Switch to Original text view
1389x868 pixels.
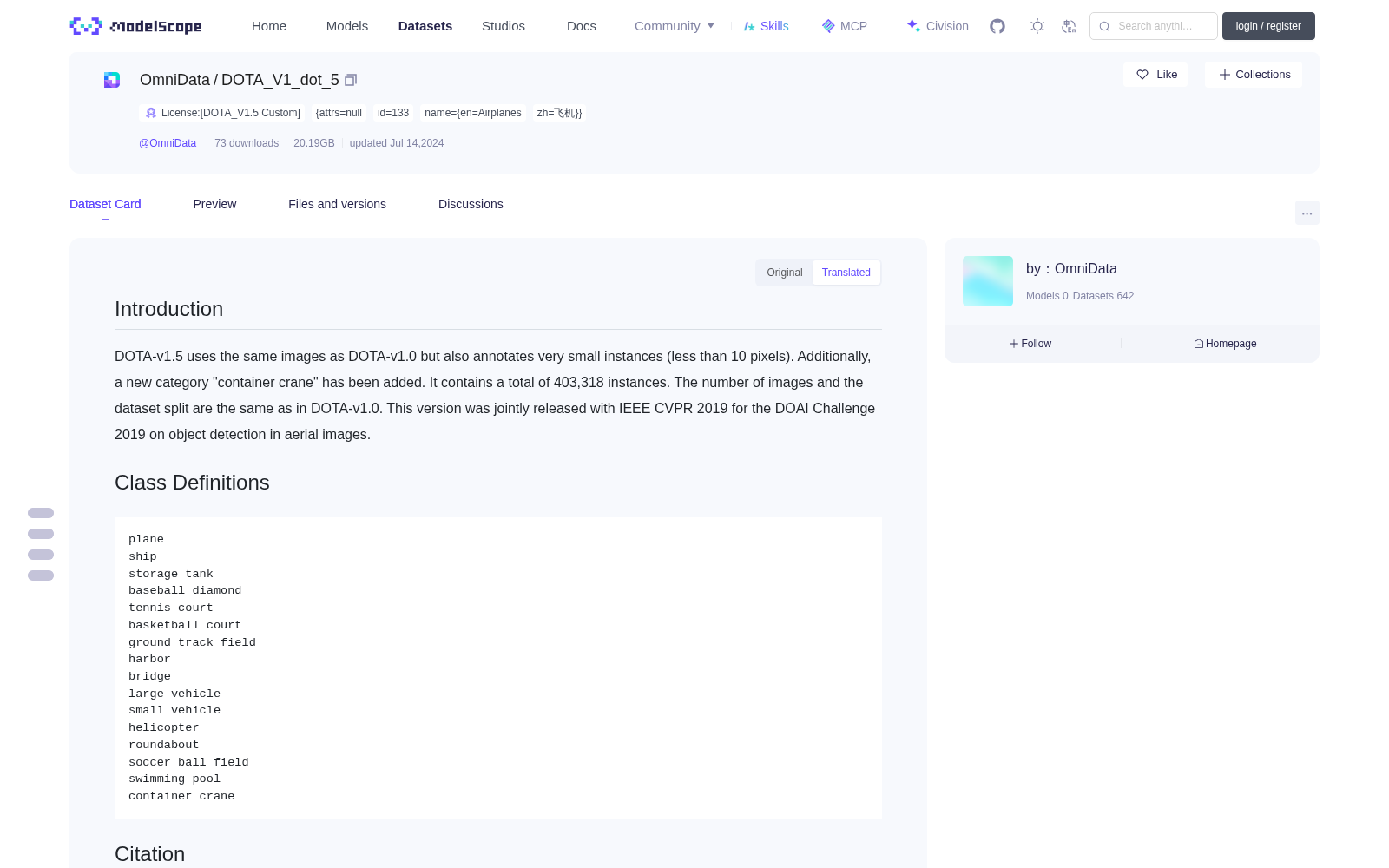click(785, 273)
